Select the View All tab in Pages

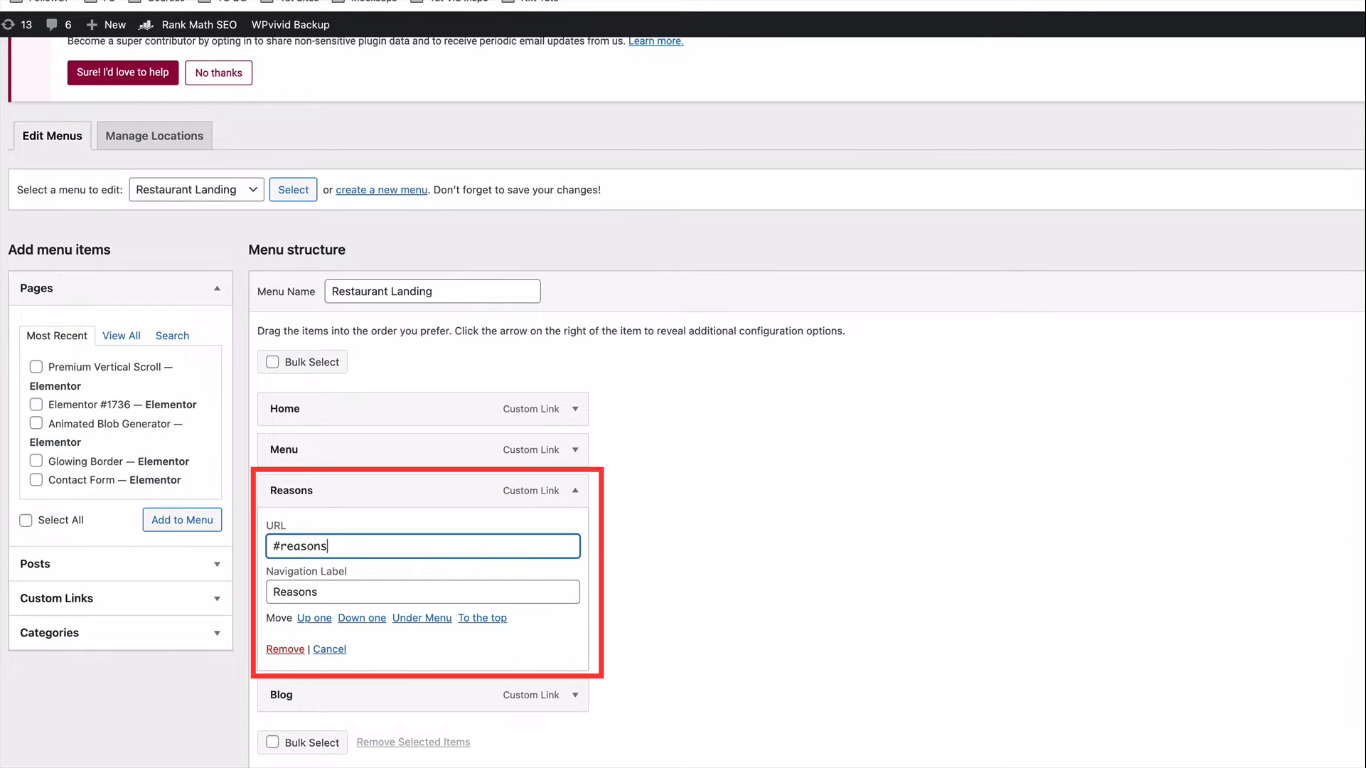pos(121,336)
